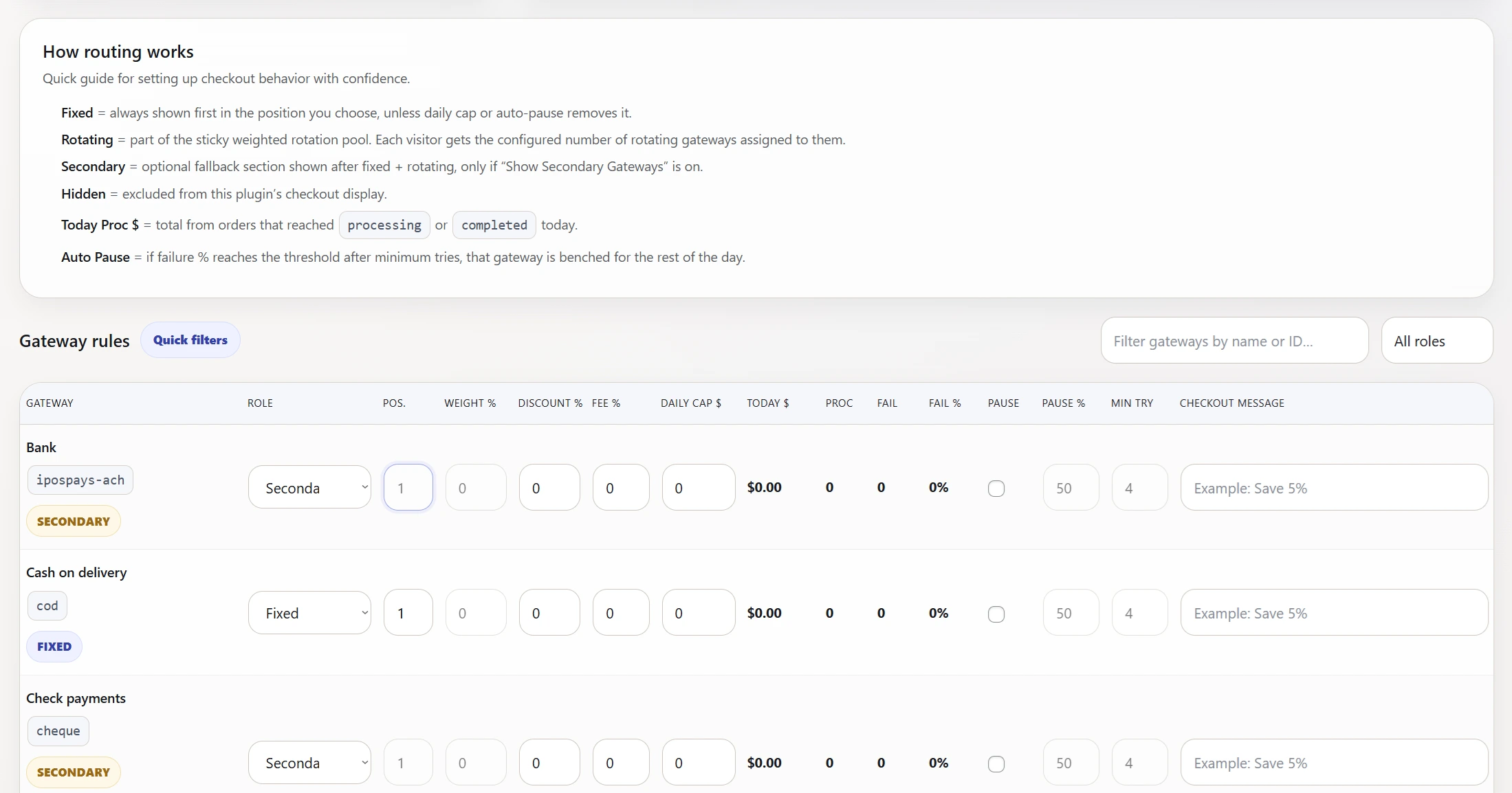
Task: Select the cheque gateway ID pill
Action: (x=58, y=730)
